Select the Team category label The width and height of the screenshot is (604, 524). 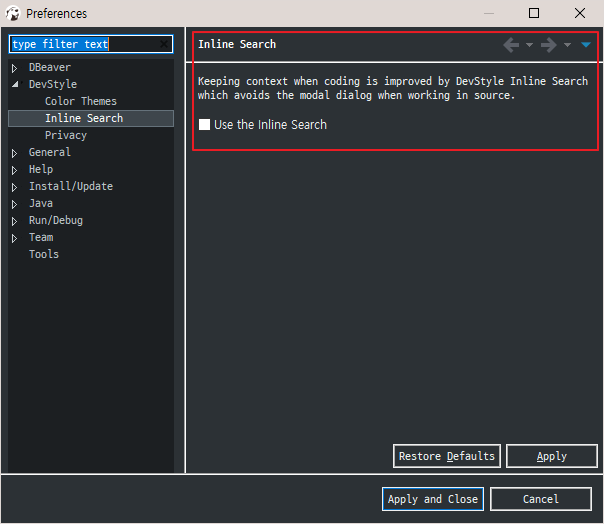click(x=41, y=237)
